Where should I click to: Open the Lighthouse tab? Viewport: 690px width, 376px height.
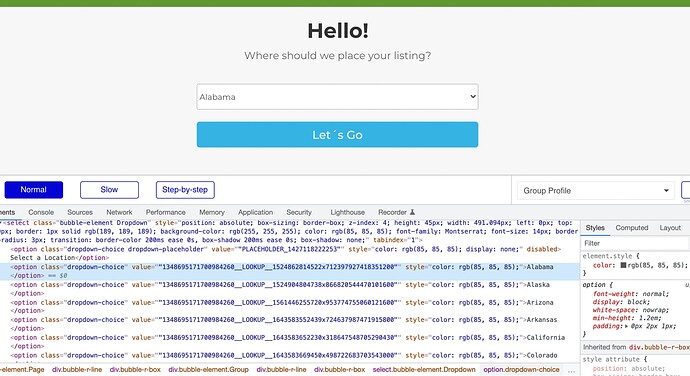[x=348, y=212]
